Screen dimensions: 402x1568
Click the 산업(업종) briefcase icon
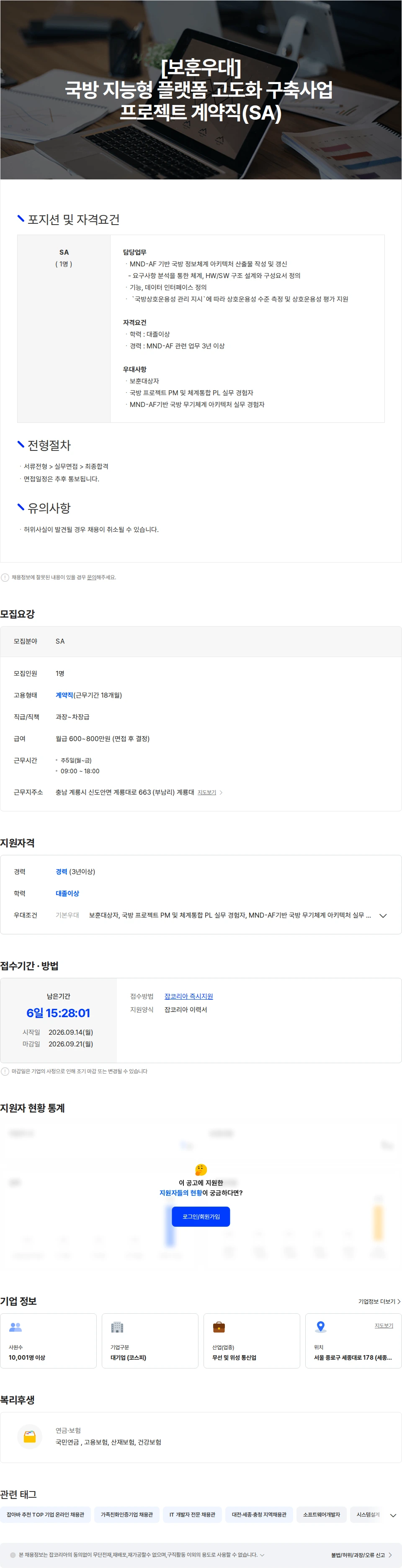click(219, 1327)
